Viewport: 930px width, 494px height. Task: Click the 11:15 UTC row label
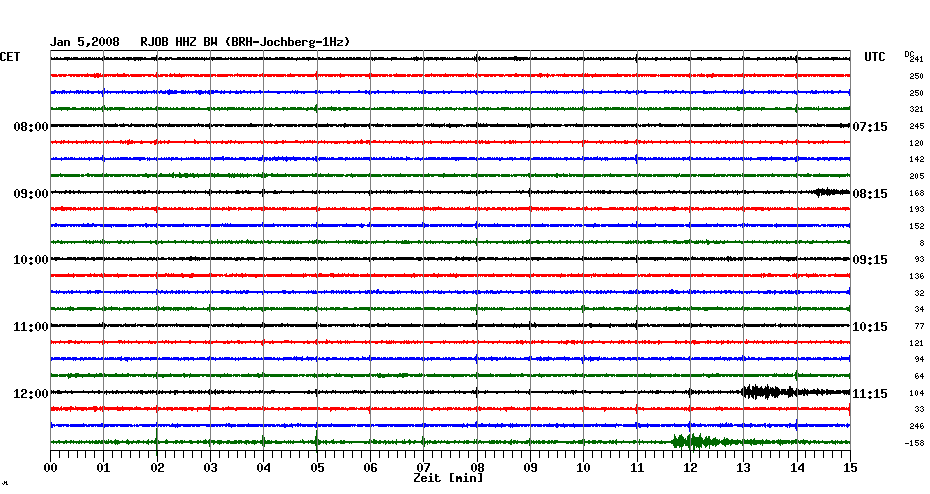[870, 393]
